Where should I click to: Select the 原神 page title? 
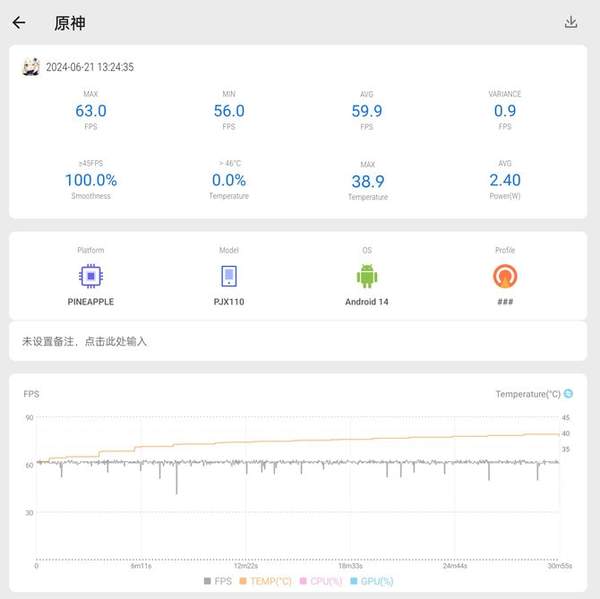(x=70, y=23)
